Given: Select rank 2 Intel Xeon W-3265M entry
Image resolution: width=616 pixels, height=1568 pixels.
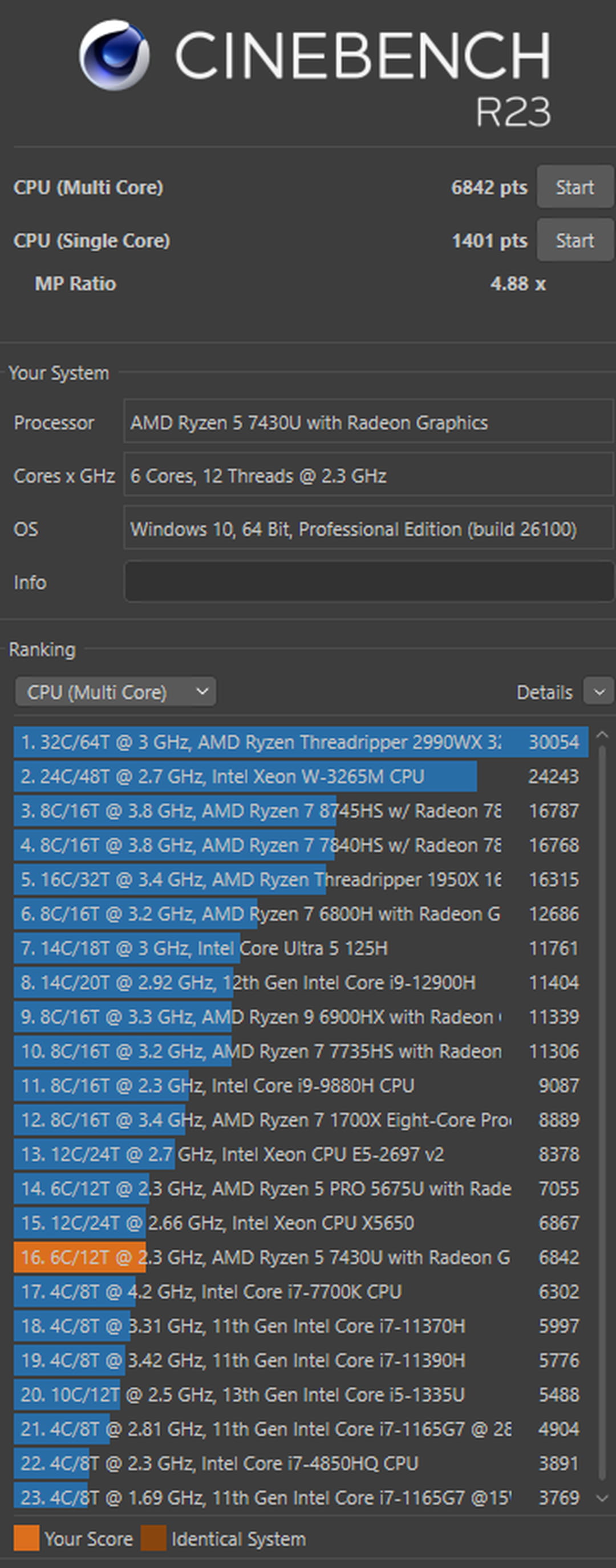Looking at the screenshot, I should pyautogui.click(x=301, y=776).
